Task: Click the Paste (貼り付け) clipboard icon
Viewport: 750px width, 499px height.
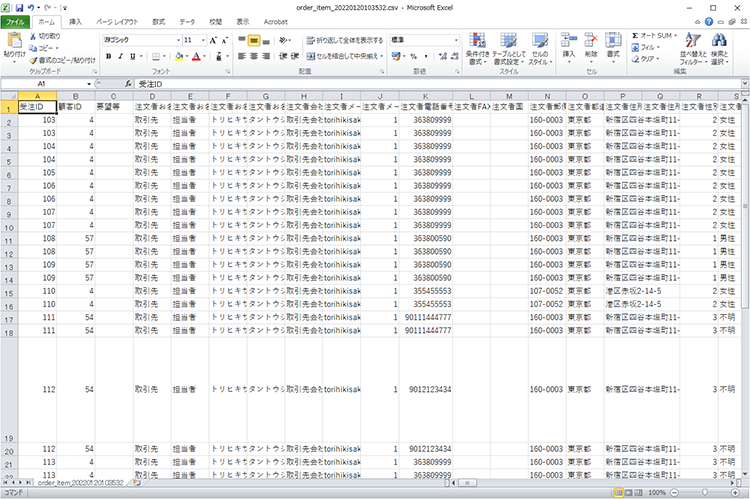Action: coord(15,44)
